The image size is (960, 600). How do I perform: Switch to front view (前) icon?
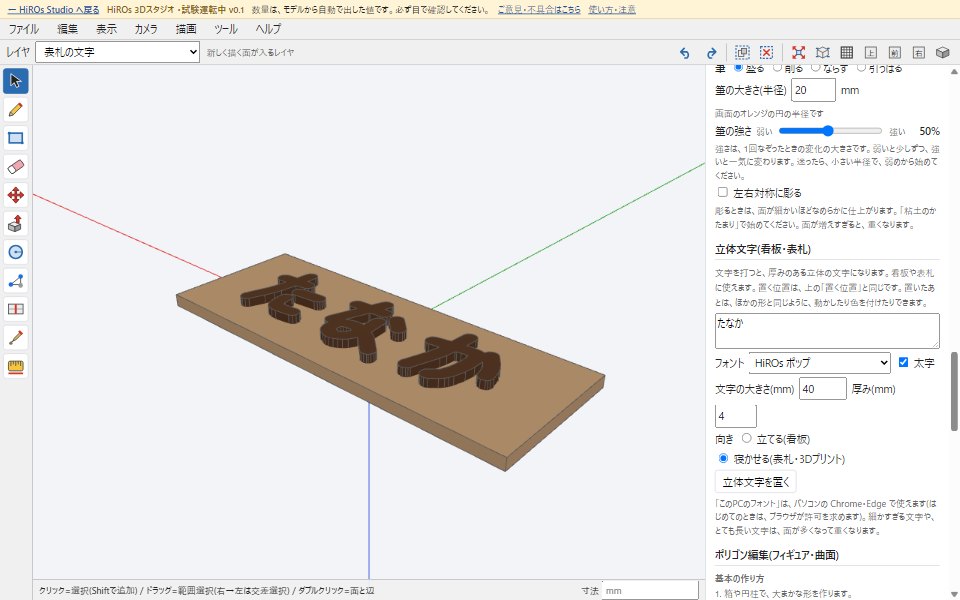pyautogui.click(x=894, y=53)
